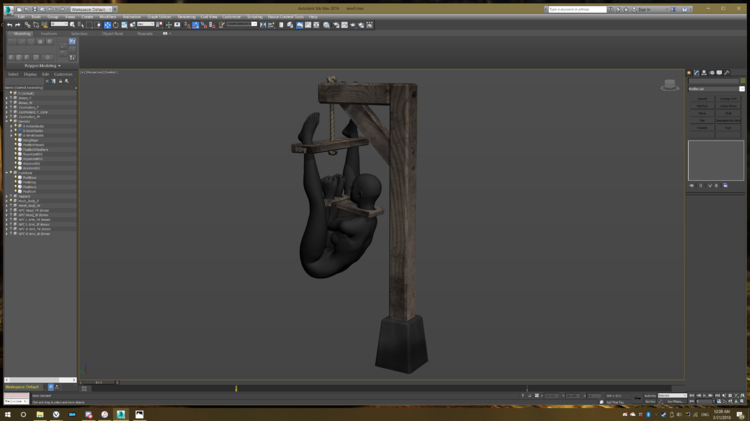750x421 pixels.
Task: Click the Undo arrow in main toolbar
Action: [x=10, y=25]
